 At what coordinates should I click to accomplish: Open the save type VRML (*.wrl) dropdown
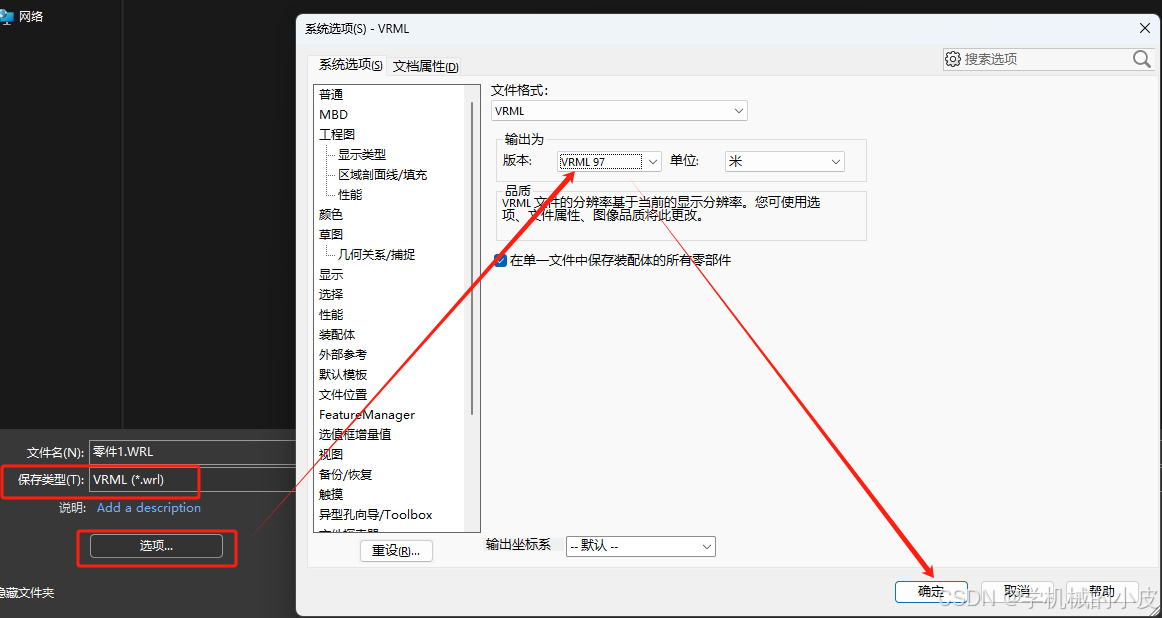(193, 479)
